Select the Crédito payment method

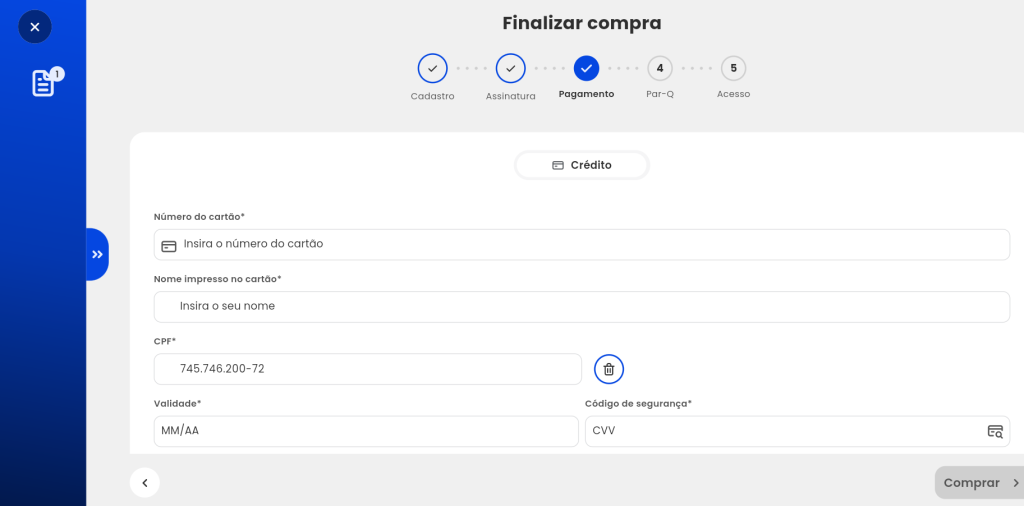tap(582, 165)
